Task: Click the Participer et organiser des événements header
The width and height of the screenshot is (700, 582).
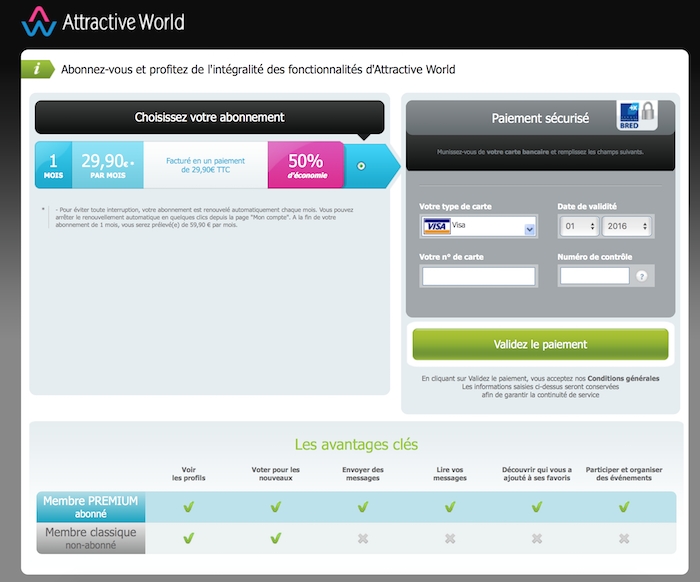Action: (624, 474)
